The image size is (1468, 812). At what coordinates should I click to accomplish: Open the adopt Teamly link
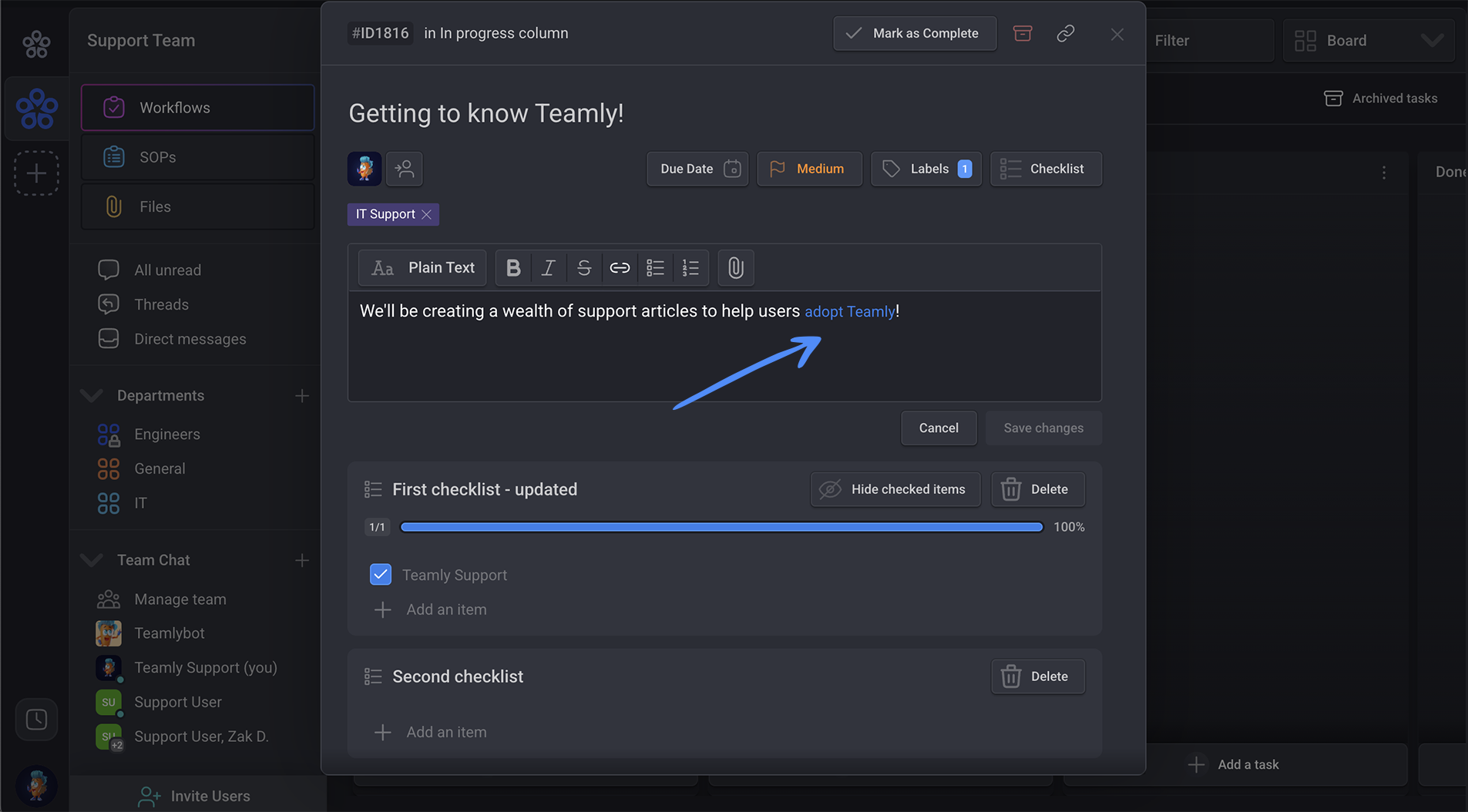click(849, 311)
